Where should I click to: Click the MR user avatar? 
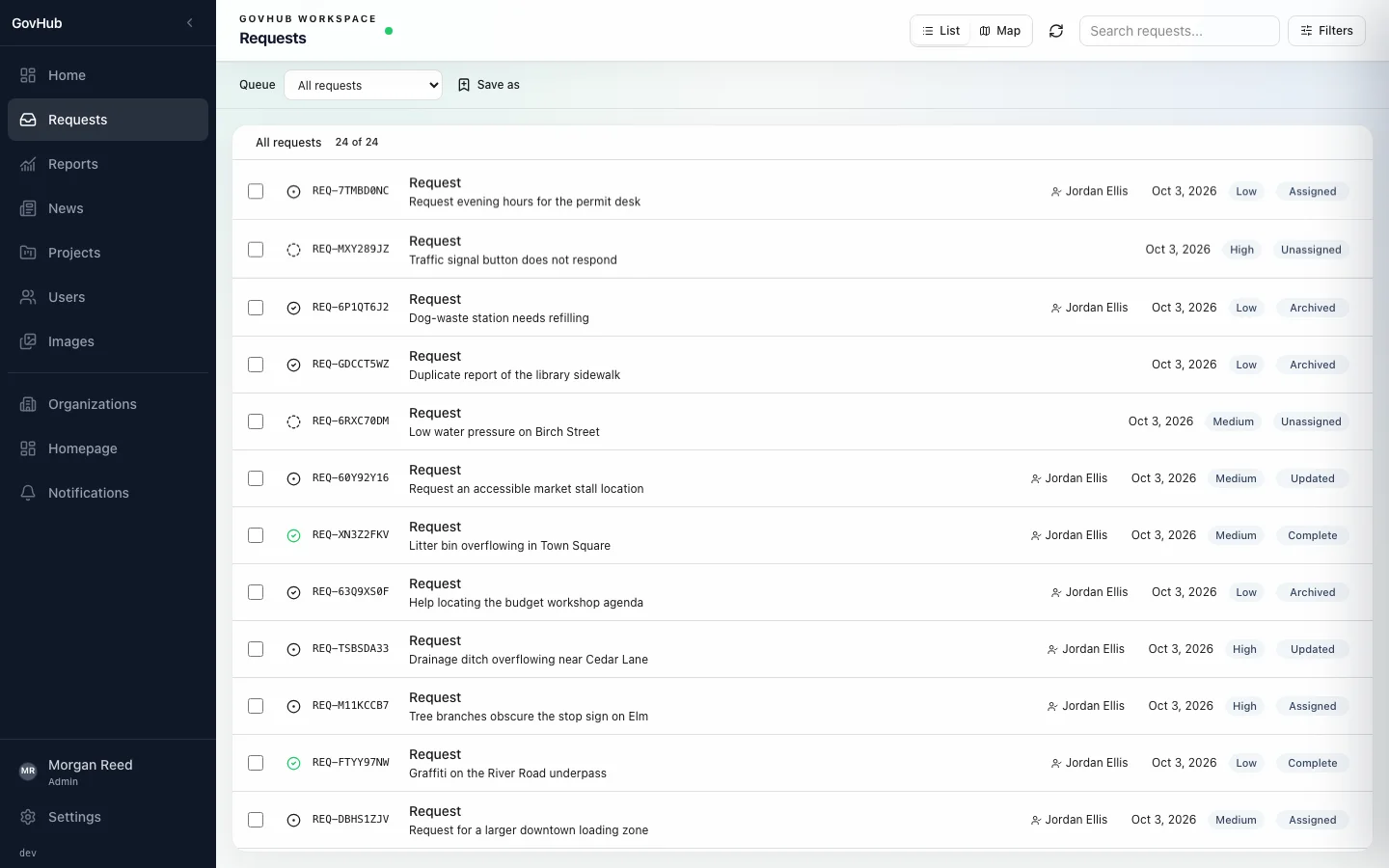pos(28,771)
